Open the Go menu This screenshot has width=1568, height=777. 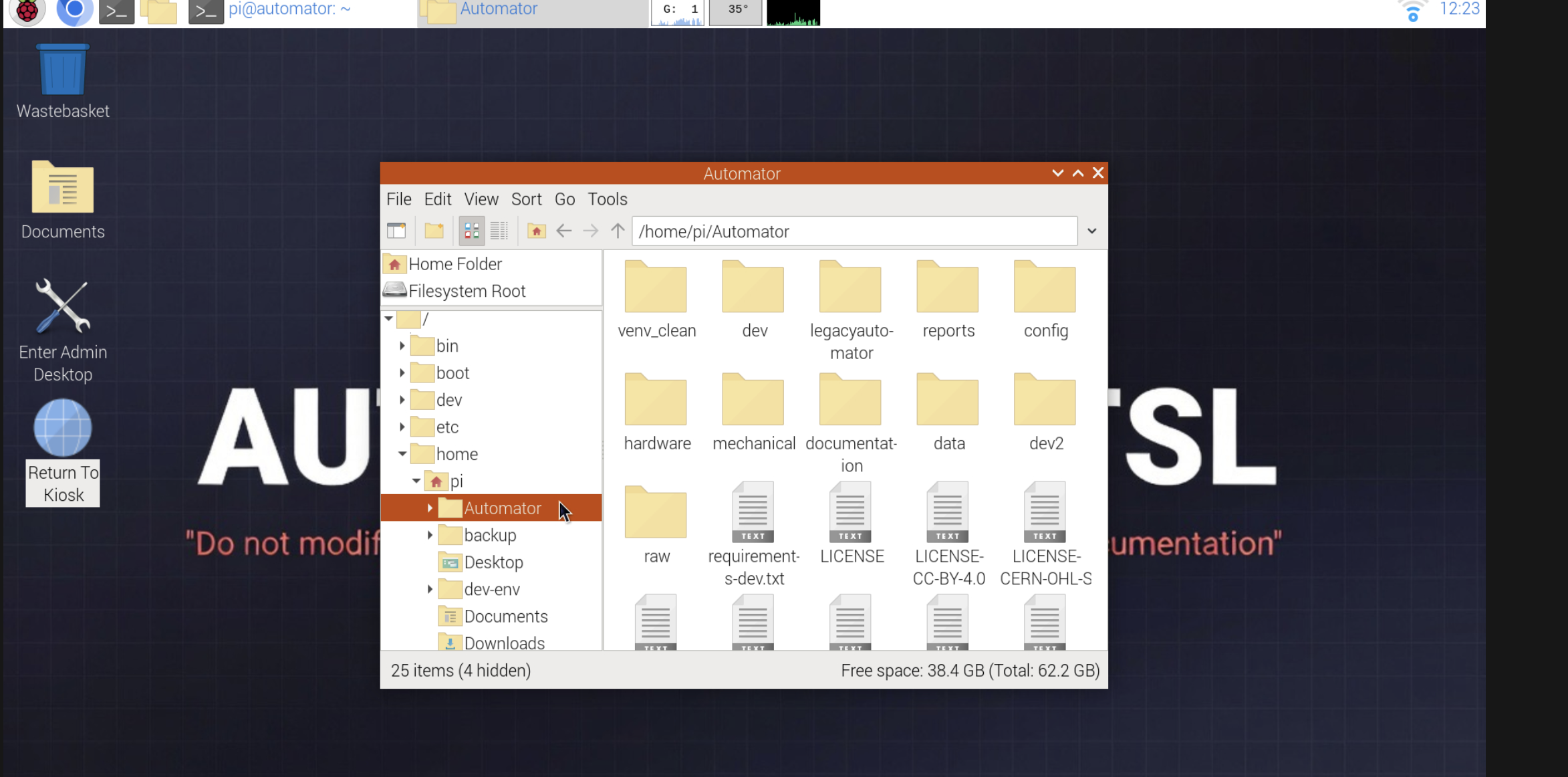pos(565,199)
